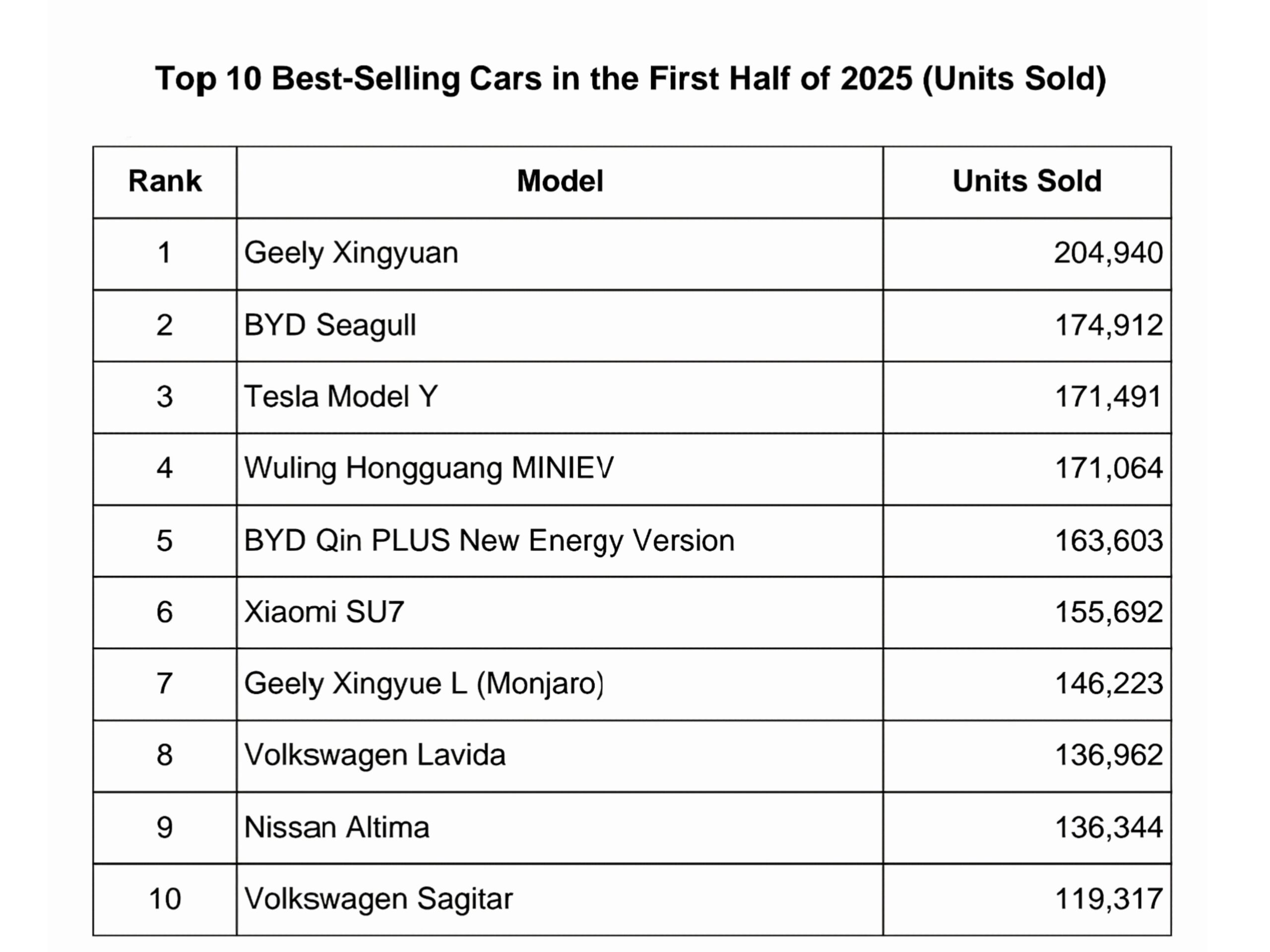This screenshot has height=952, width=1270.
Task: Click the Rank column header
Action: point(165,181)
